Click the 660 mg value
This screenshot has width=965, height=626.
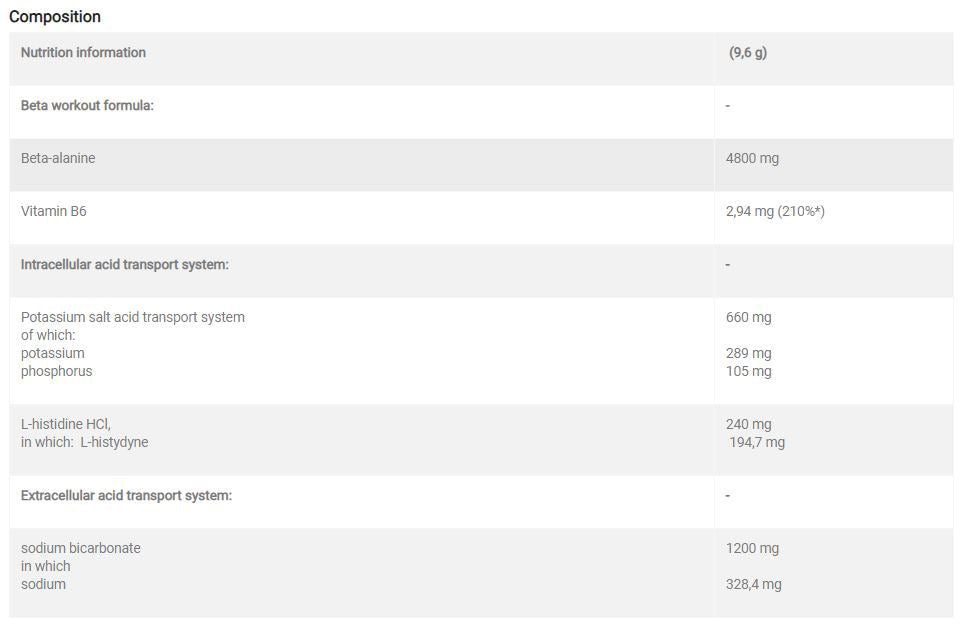pos(749,318)
